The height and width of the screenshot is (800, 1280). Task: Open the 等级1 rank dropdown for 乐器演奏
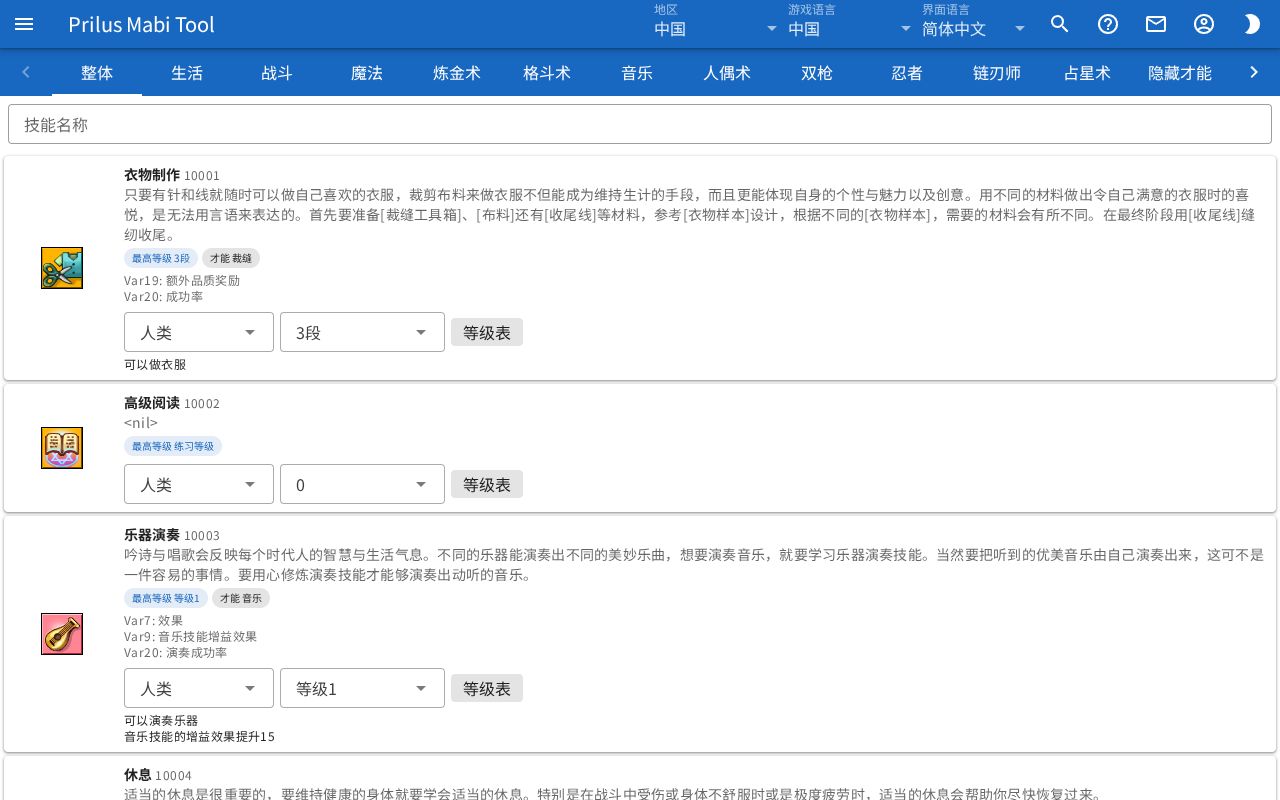(x=362, y=688)
